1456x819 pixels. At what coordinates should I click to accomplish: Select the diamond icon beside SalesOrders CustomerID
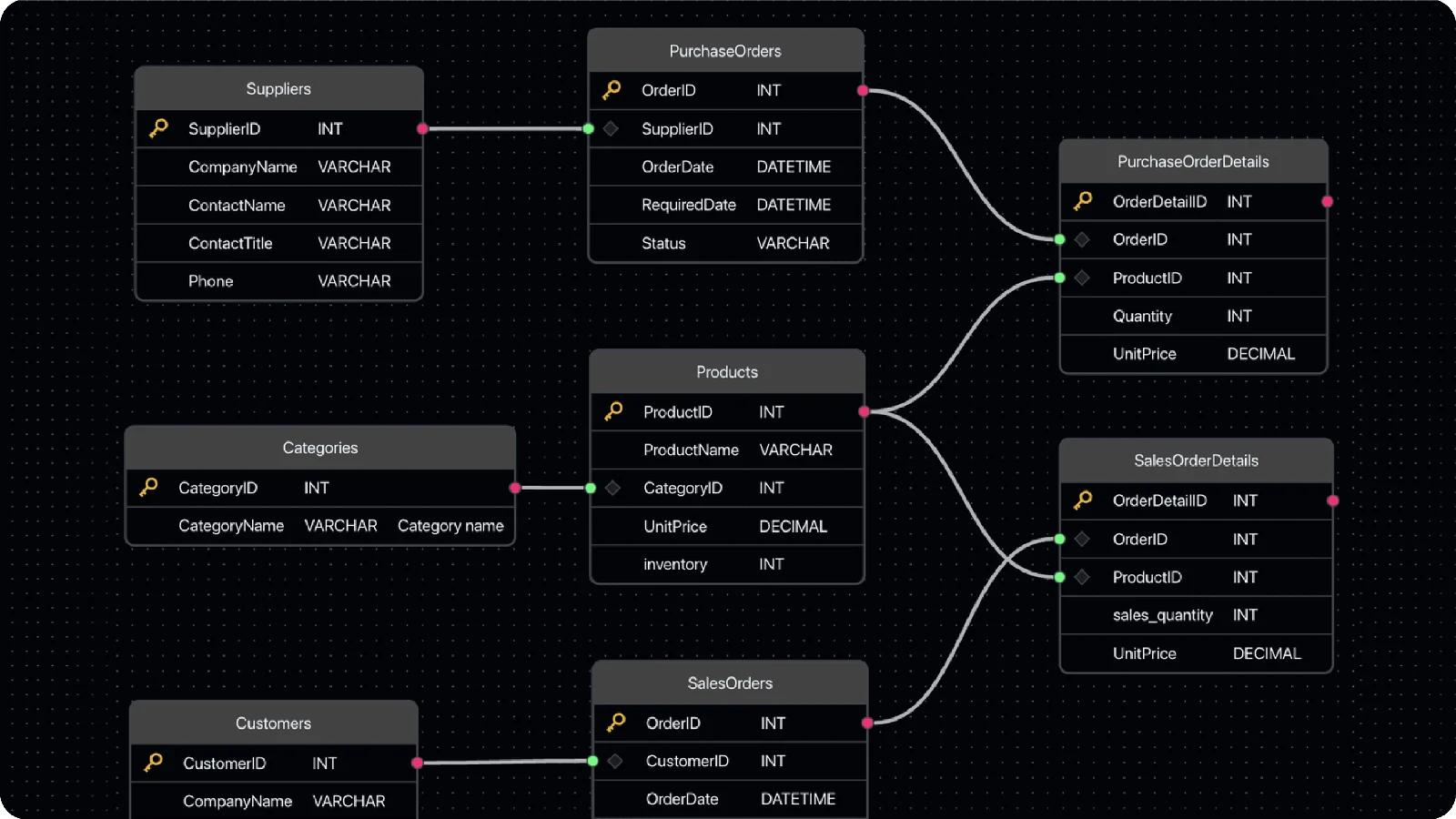615,761
